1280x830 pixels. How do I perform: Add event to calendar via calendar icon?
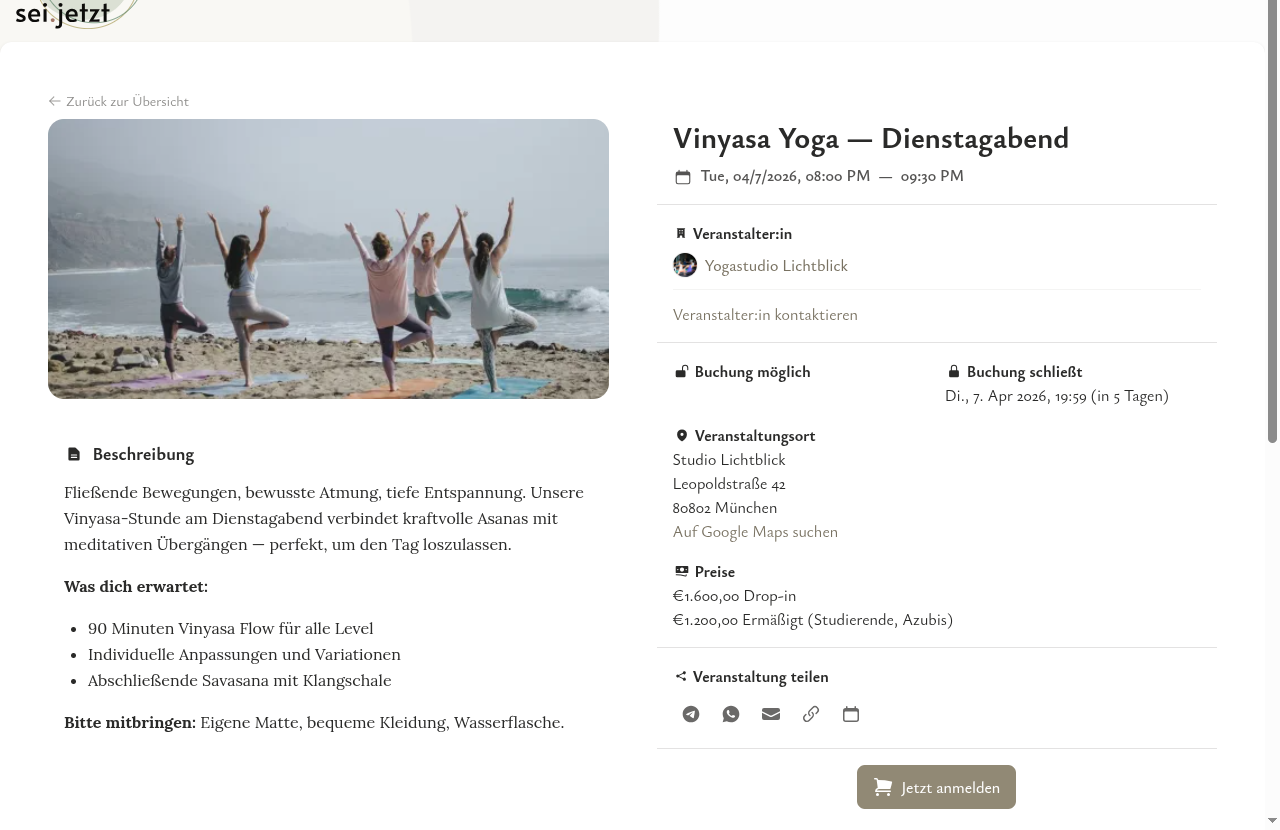pyautogui.click(x=851, y=714)
